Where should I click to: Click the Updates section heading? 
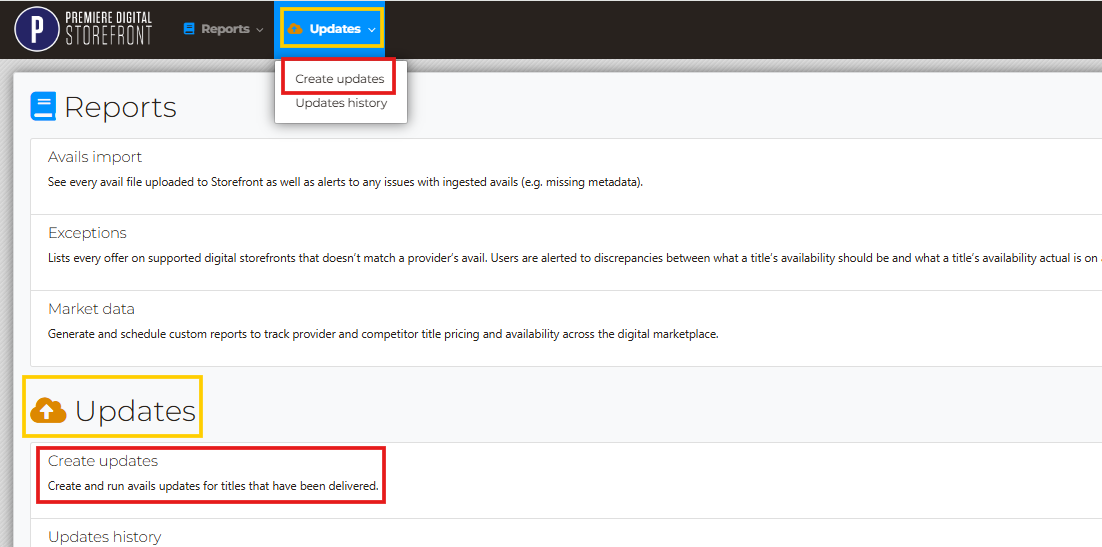(x=135, y=411)
